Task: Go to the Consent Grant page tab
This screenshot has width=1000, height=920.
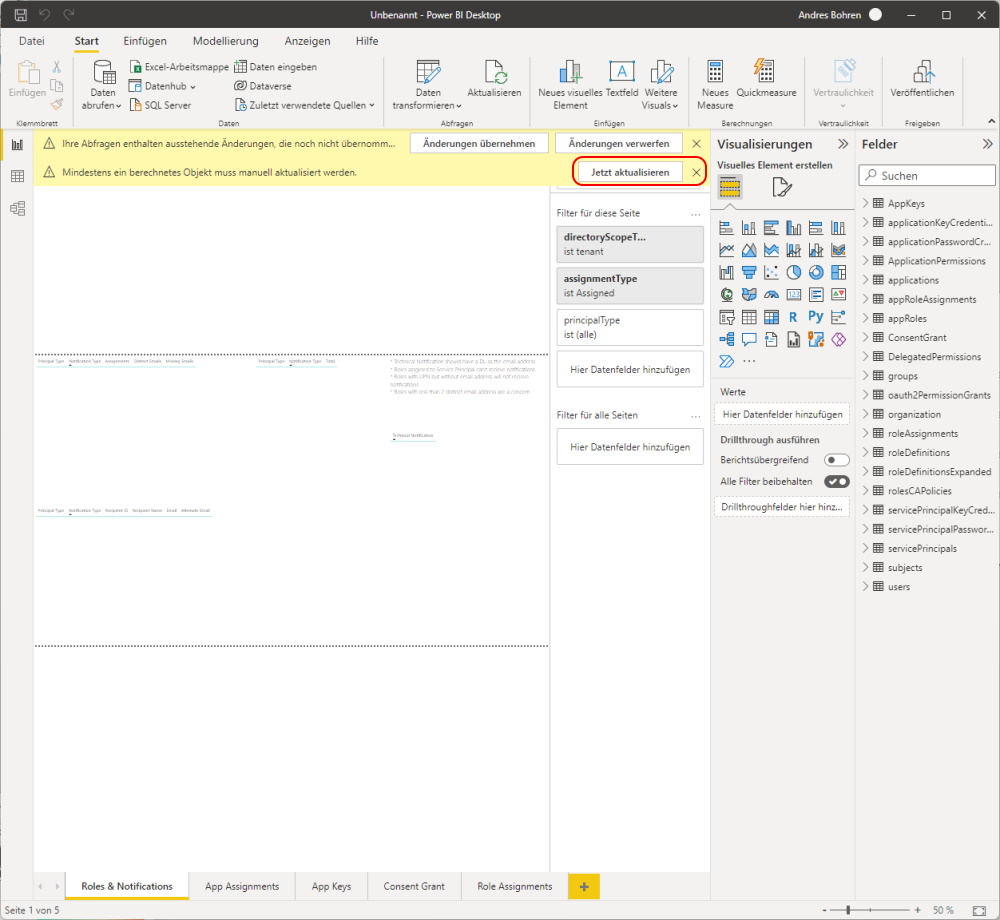Action: pyautogui.click(x=414, y=886)
